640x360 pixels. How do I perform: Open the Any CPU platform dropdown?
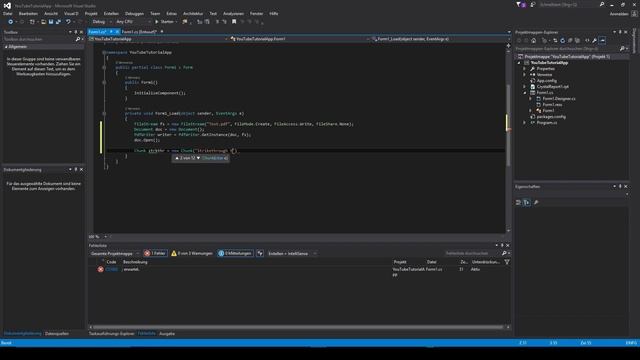[x=133, y=22]
